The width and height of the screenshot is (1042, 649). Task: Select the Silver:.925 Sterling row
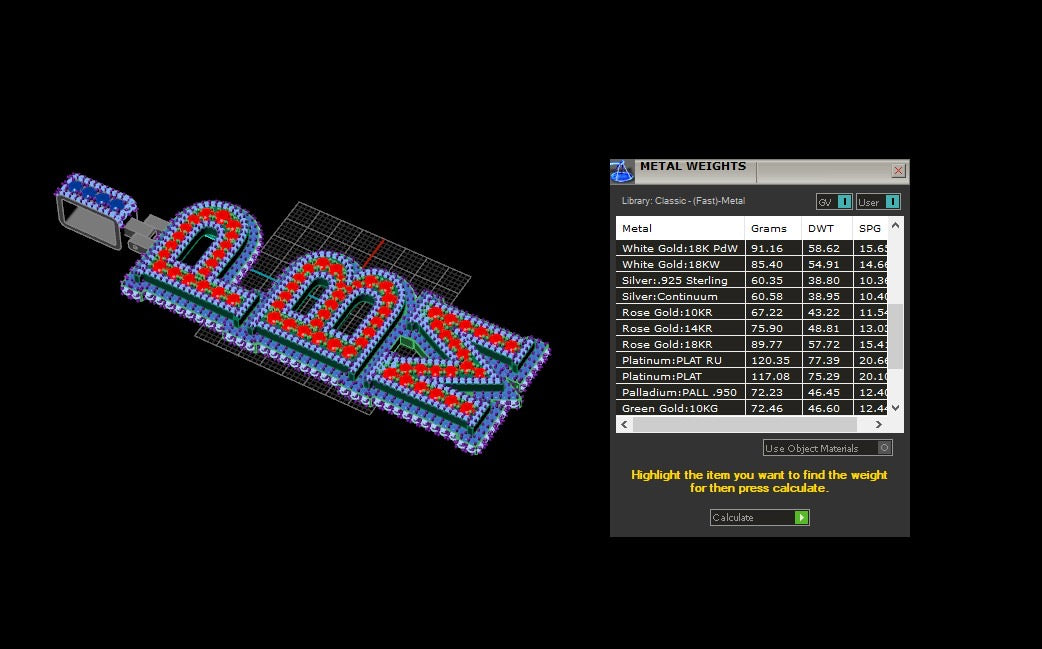click(752, 280)
